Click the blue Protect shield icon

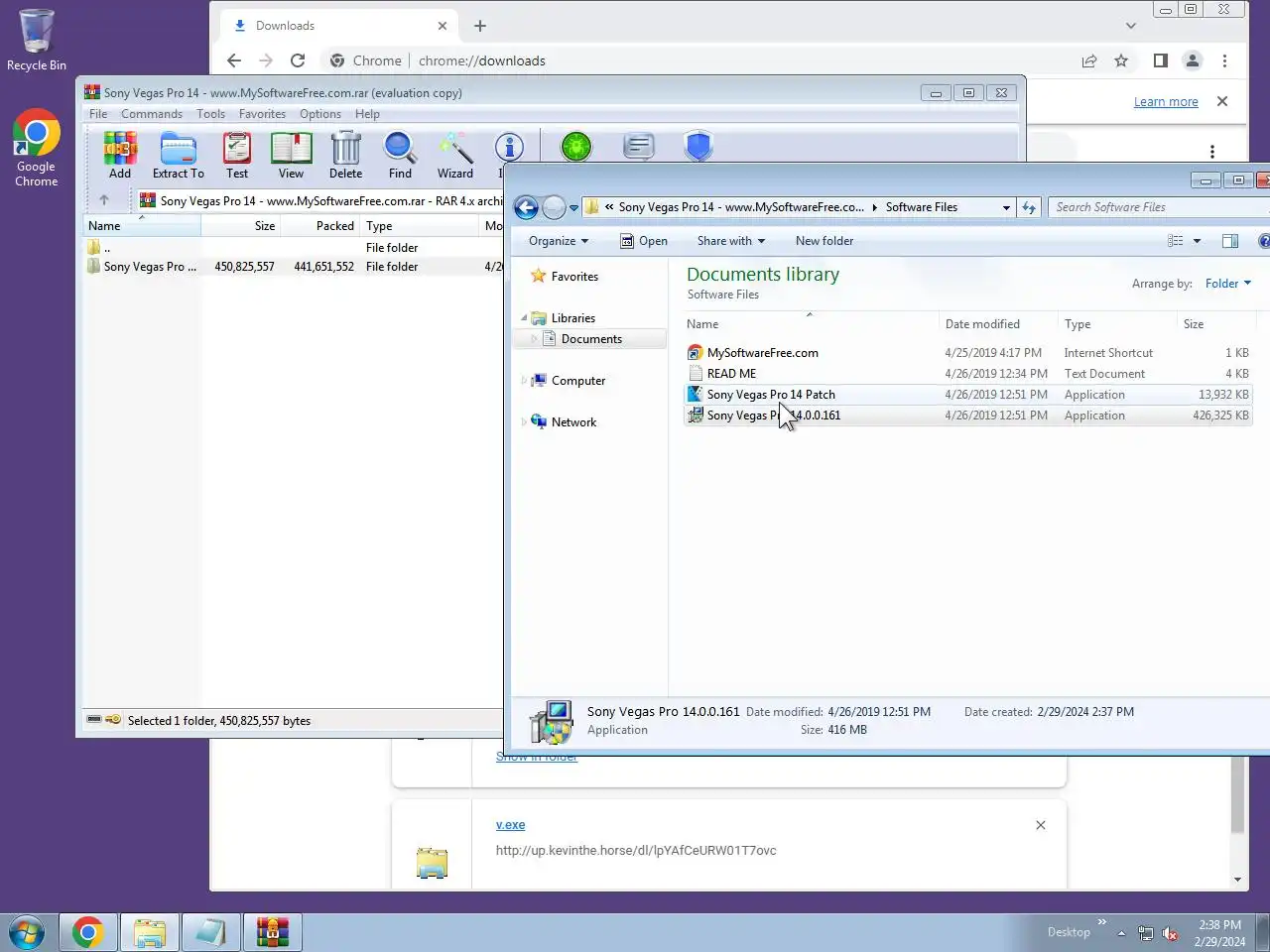coord(698,147)
